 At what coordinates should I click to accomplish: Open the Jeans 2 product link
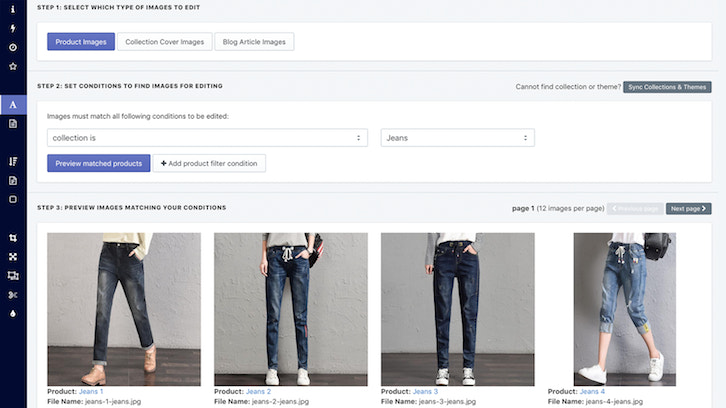point(258,391)
